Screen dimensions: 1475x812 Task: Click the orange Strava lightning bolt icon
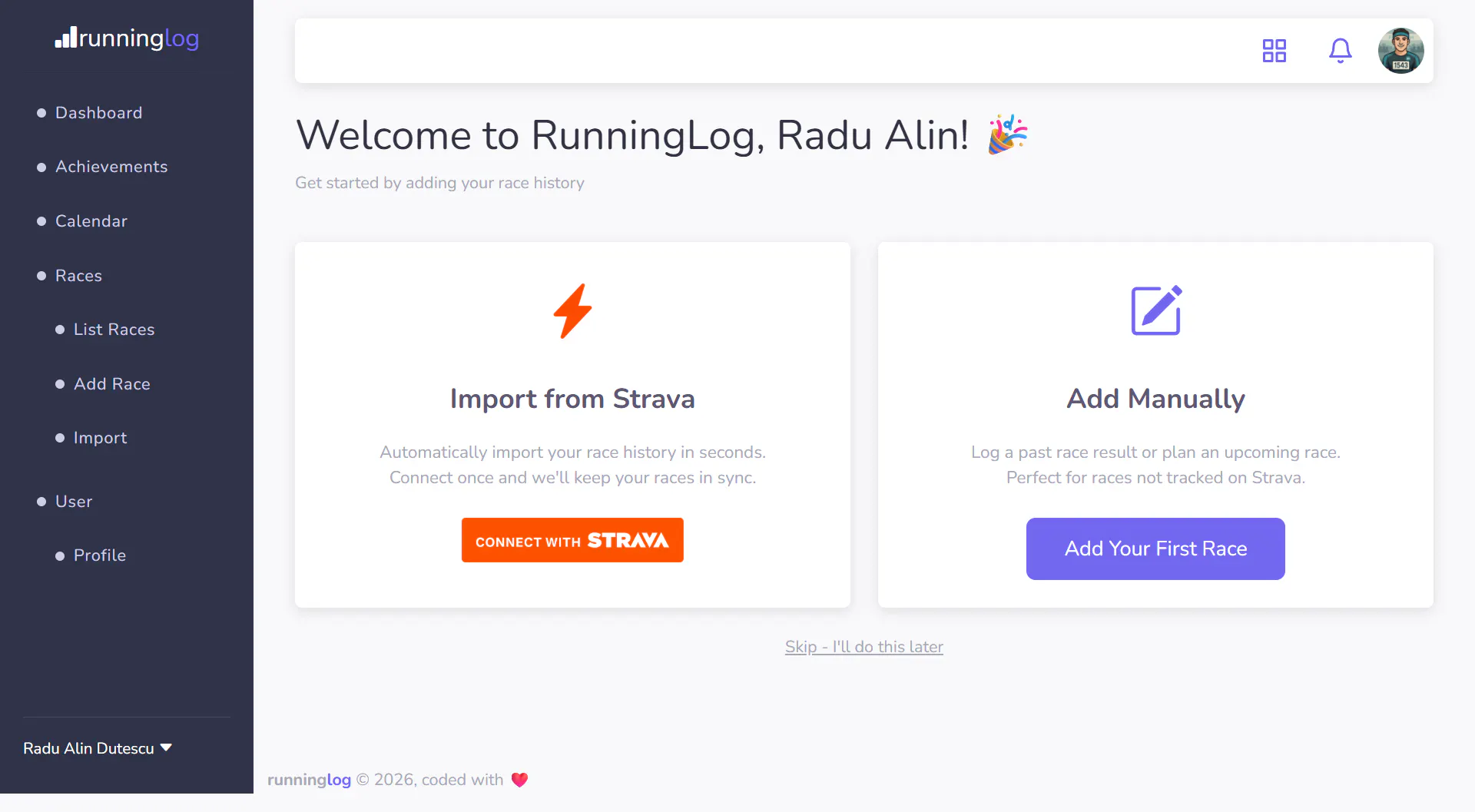point(572,311)
